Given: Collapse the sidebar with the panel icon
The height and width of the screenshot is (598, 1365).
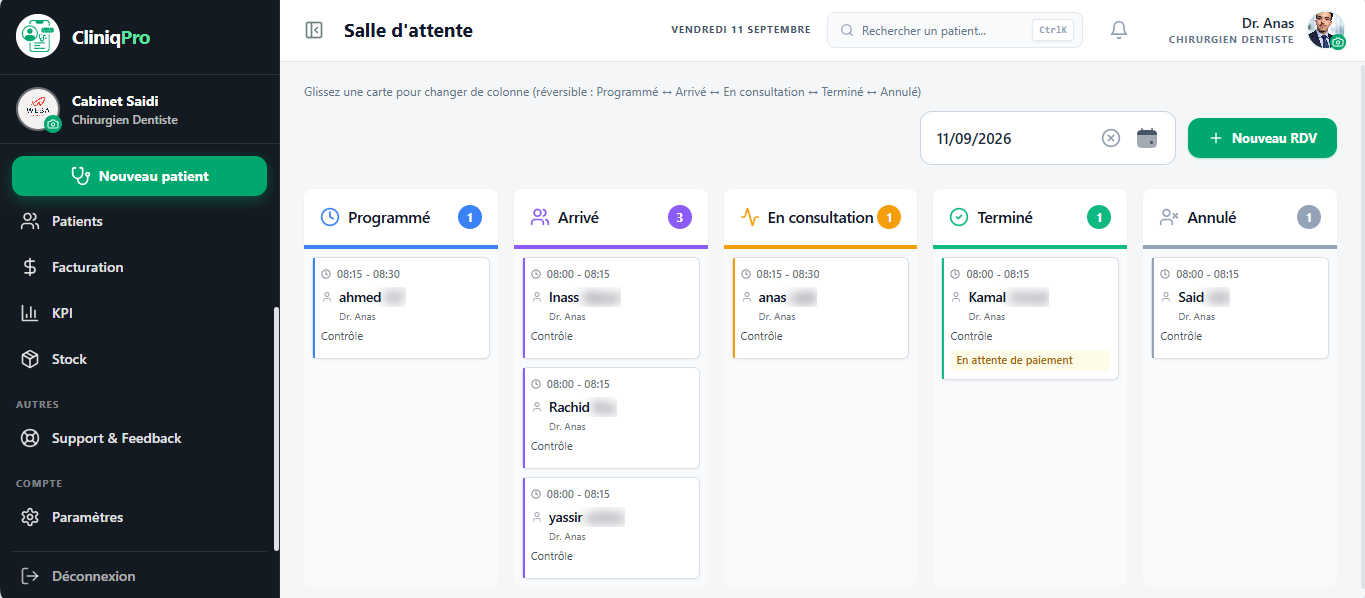Looking at the screenshot, I should pyautogui.click(x=314, y=30).
